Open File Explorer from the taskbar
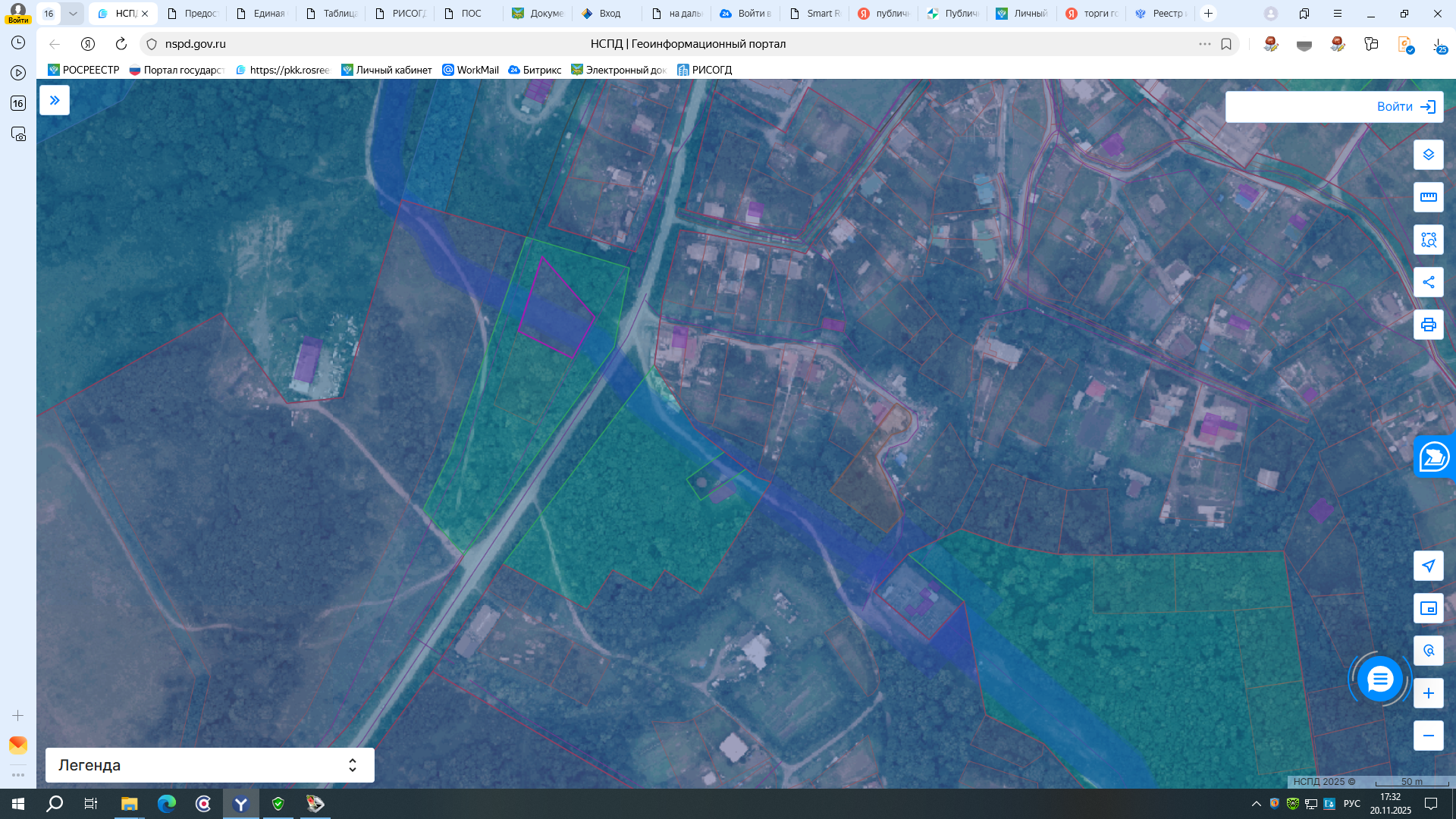This screenshot has width=1456, height=819. coord(129,804)
